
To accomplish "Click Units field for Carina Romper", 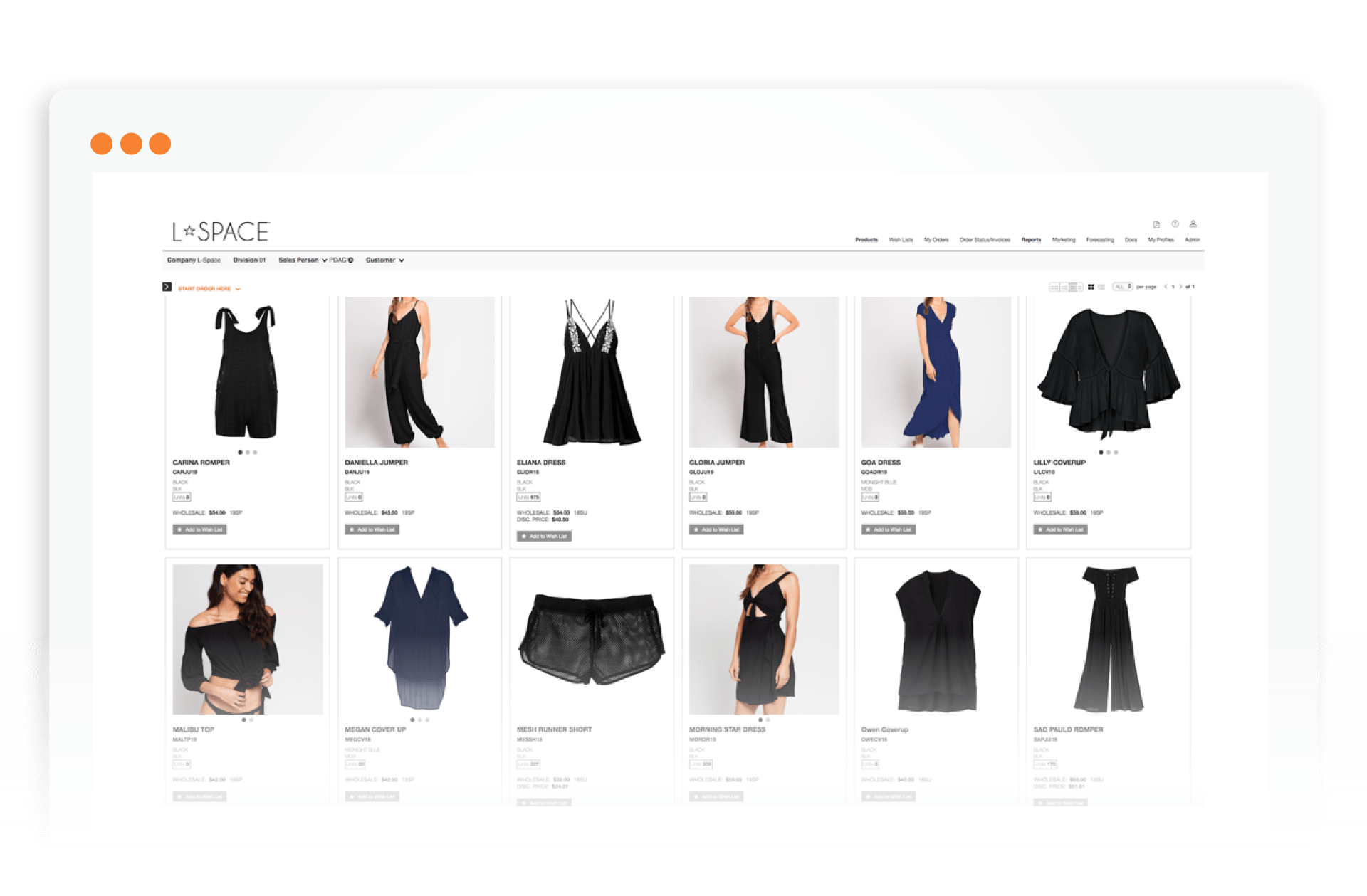I will pyautogui.click(x=182, y=497).
